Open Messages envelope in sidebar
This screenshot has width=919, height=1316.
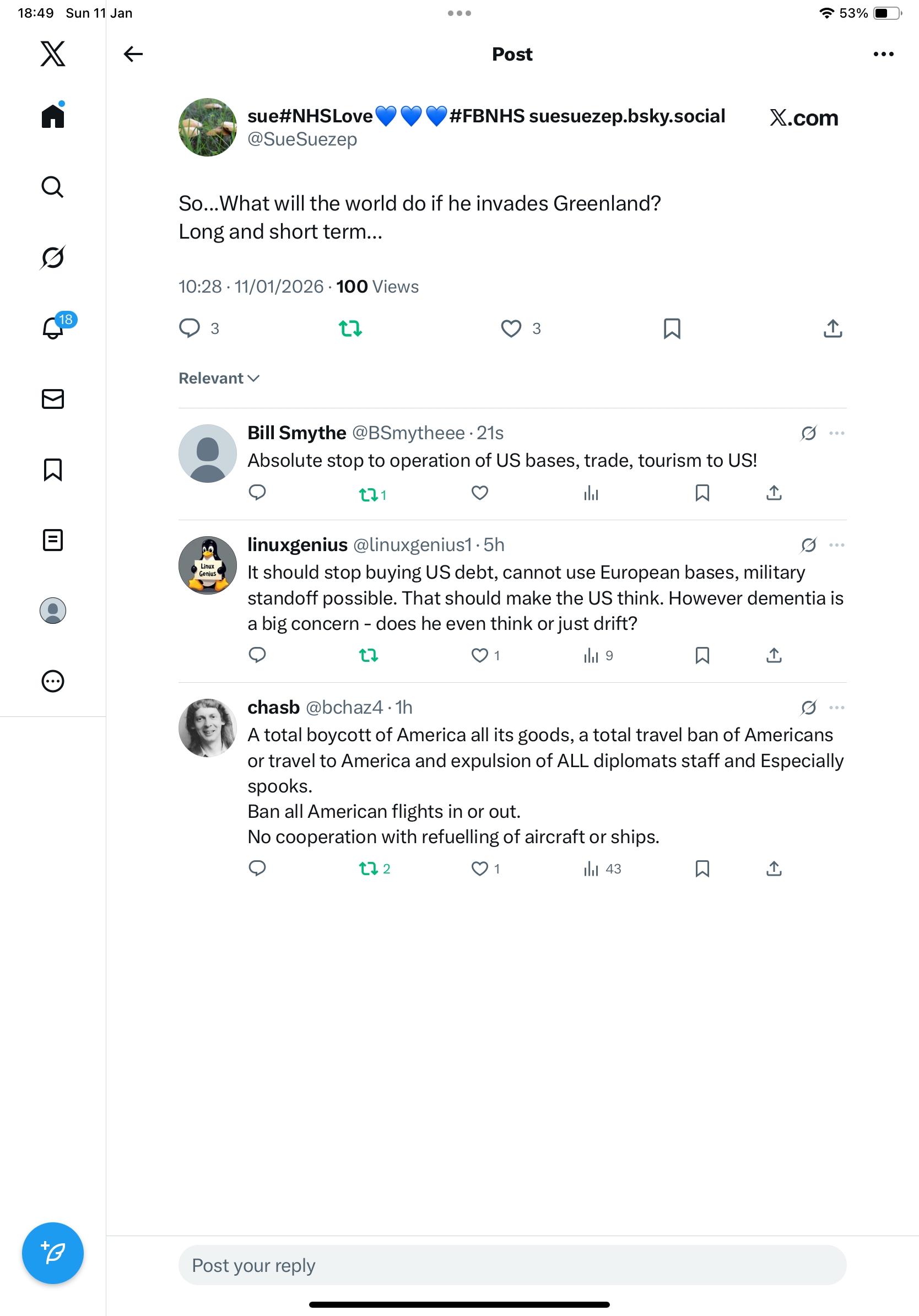(53, 399)
